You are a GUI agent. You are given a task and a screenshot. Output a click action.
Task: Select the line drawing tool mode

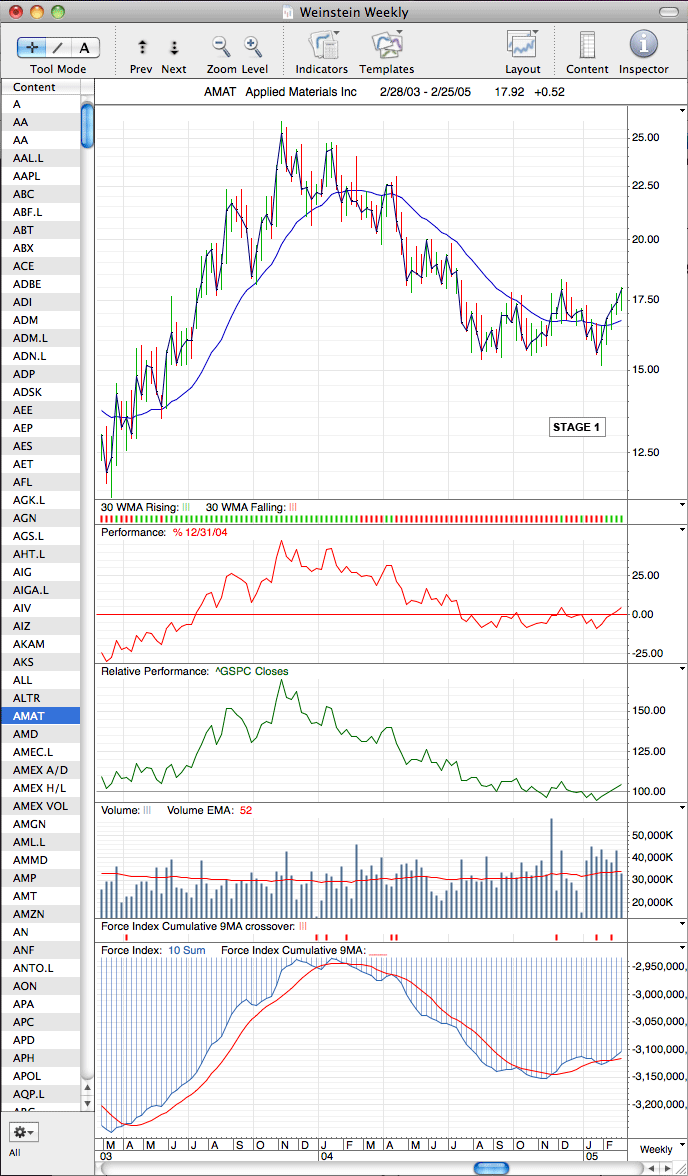[x=59, y=47]
